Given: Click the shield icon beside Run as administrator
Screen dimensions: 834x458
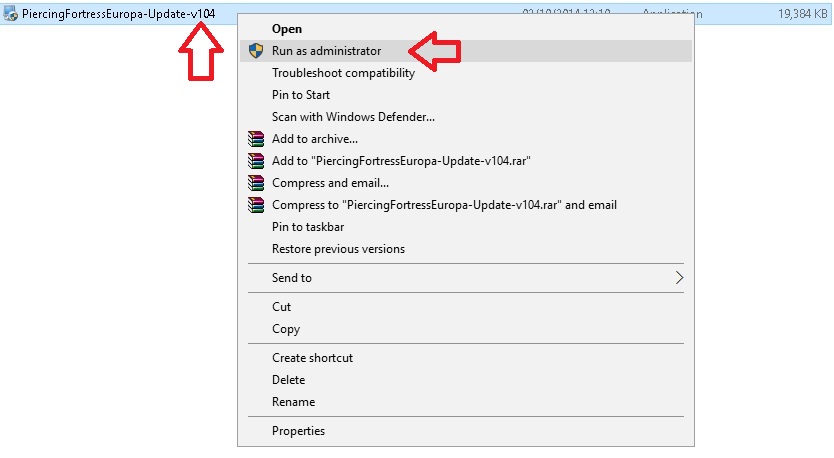Looking at the screenshot, I should [x=256, y=51].
